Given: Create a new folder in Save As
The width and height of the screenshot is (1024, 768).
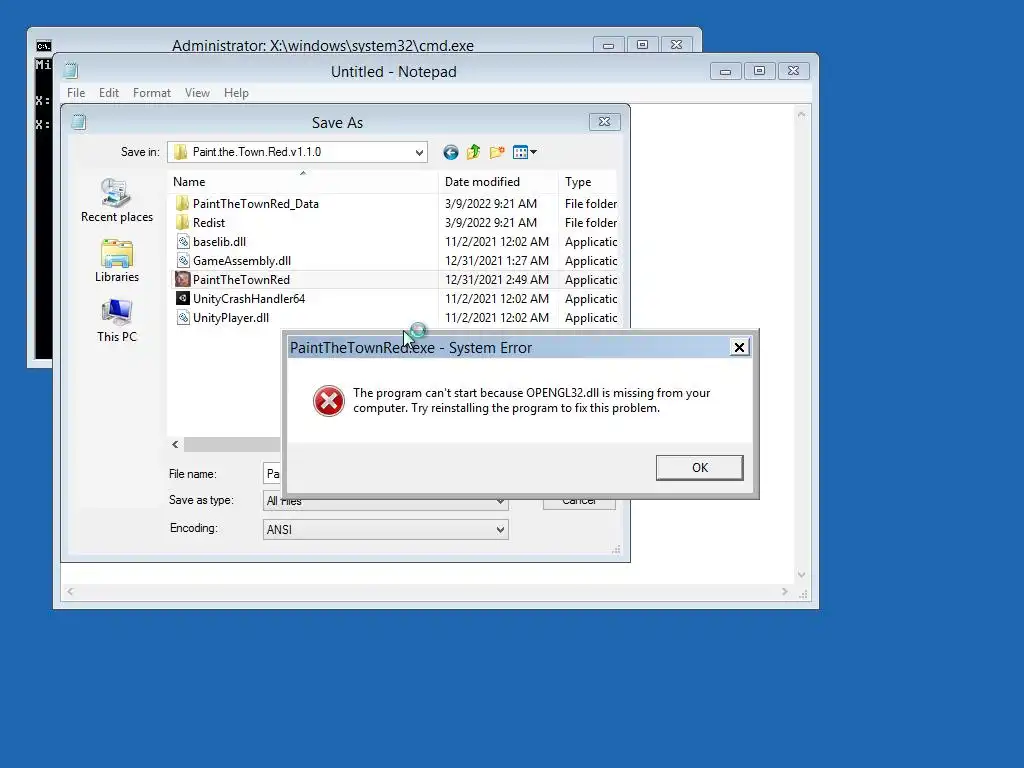Looking at the screenshot, I should (x=497, y=152).
